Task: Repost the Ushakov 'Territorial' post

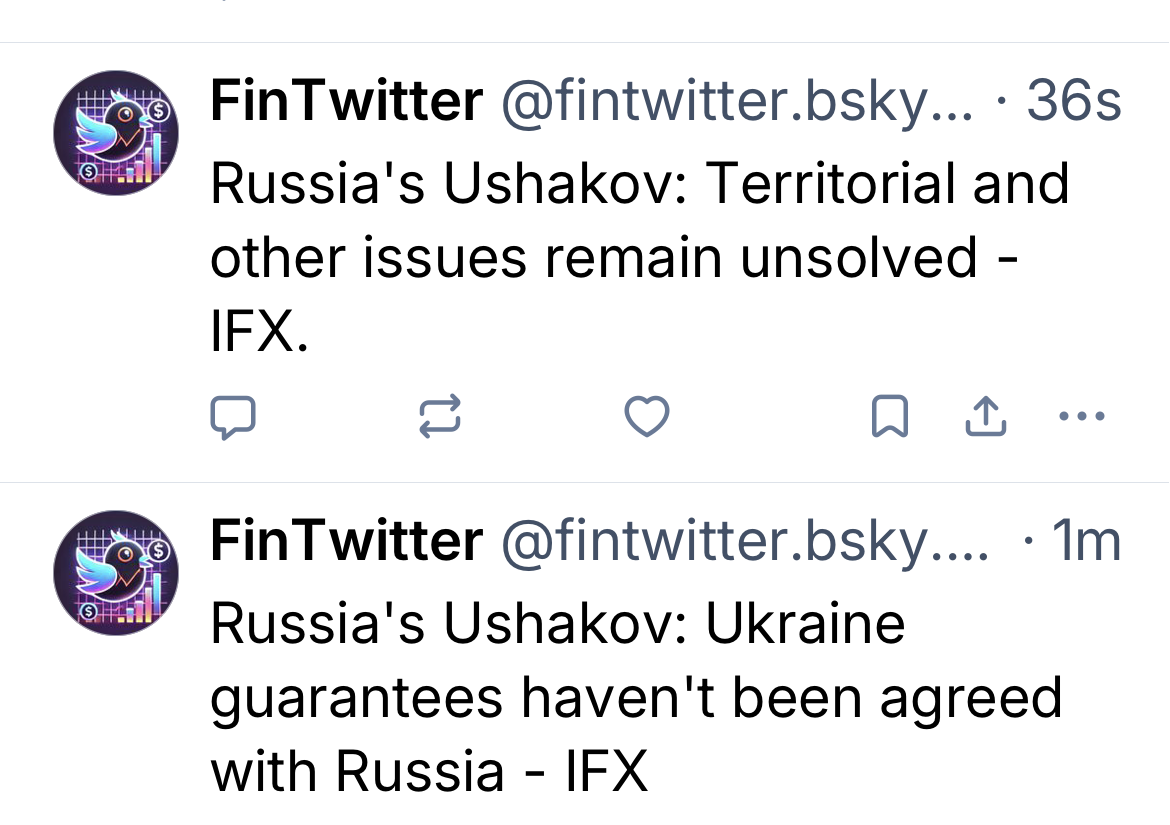Action: [x=439, y=417]
